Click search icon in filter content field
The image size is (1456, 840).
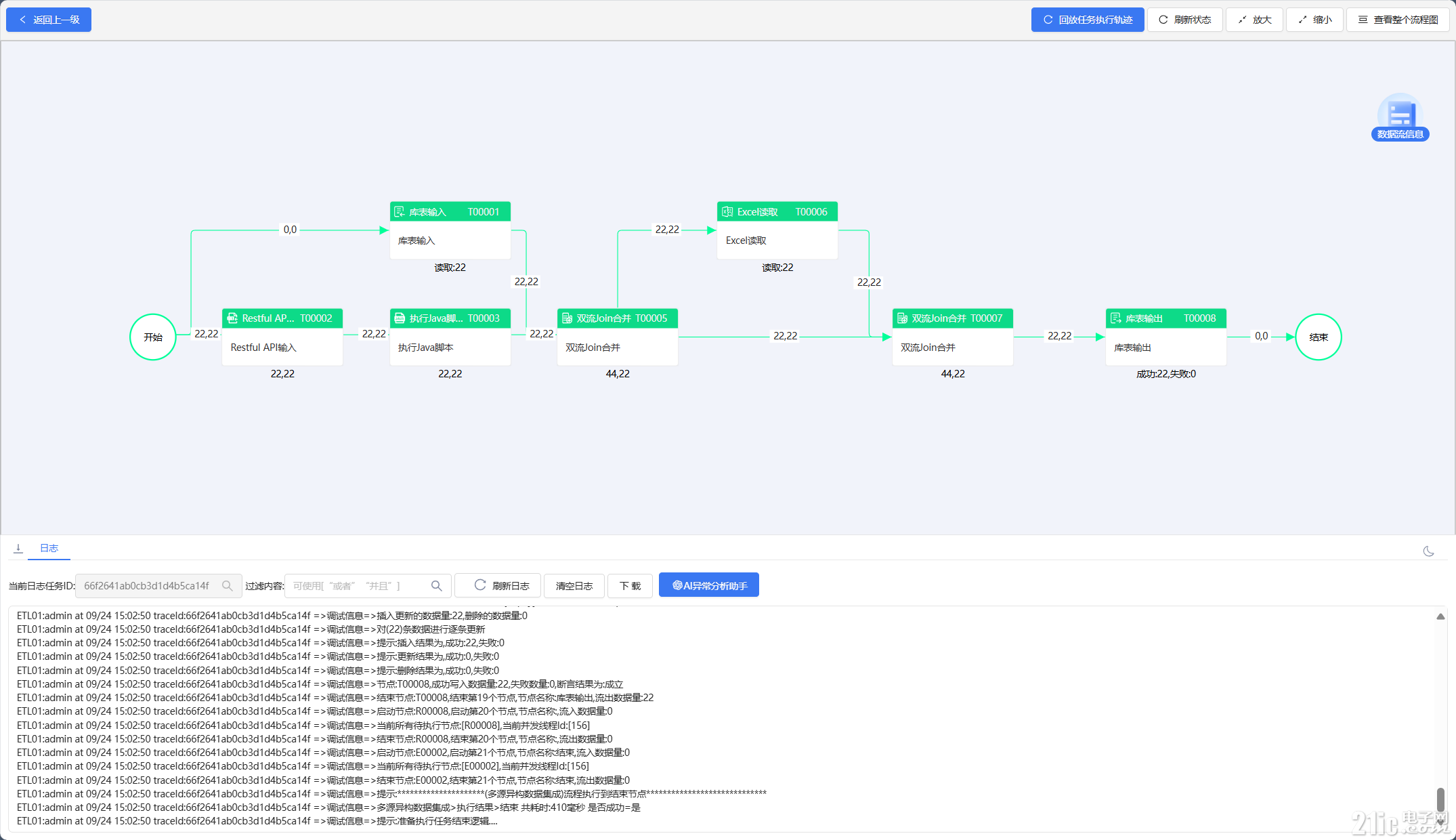(x=437, y=586)
